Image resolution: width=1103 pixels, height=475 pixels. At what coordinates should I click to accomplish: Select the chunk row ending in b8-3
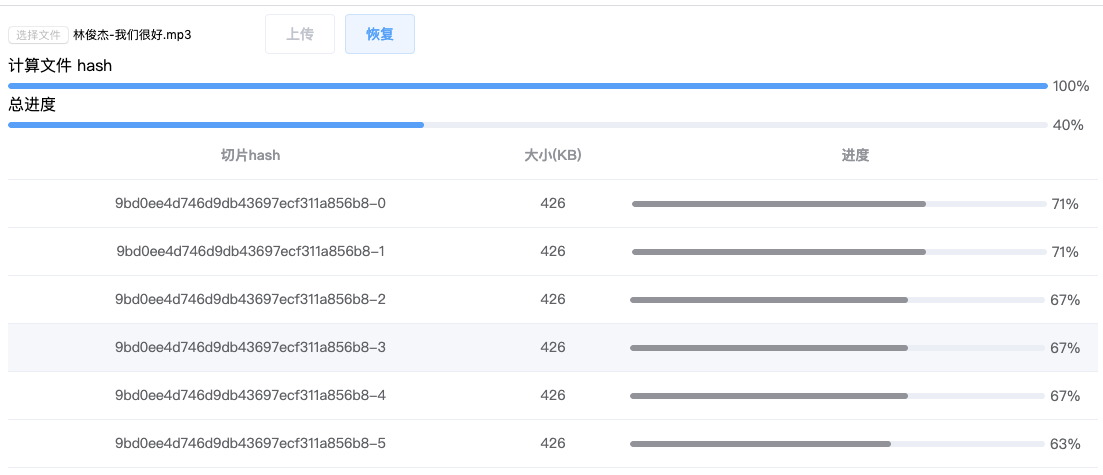click(250, 348)
